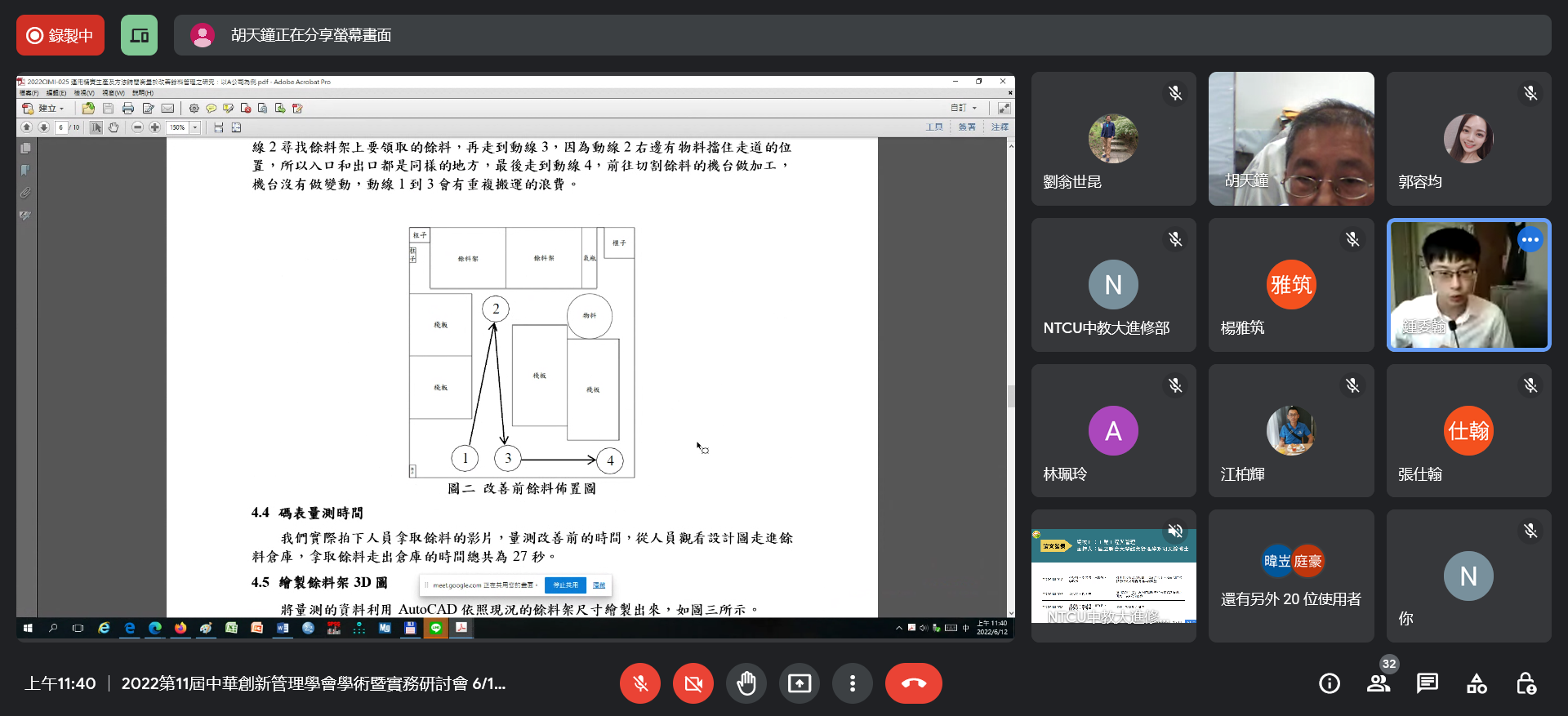Open the Acrobat file menu
Screen dimensions: 1568x716
(29, 93)
